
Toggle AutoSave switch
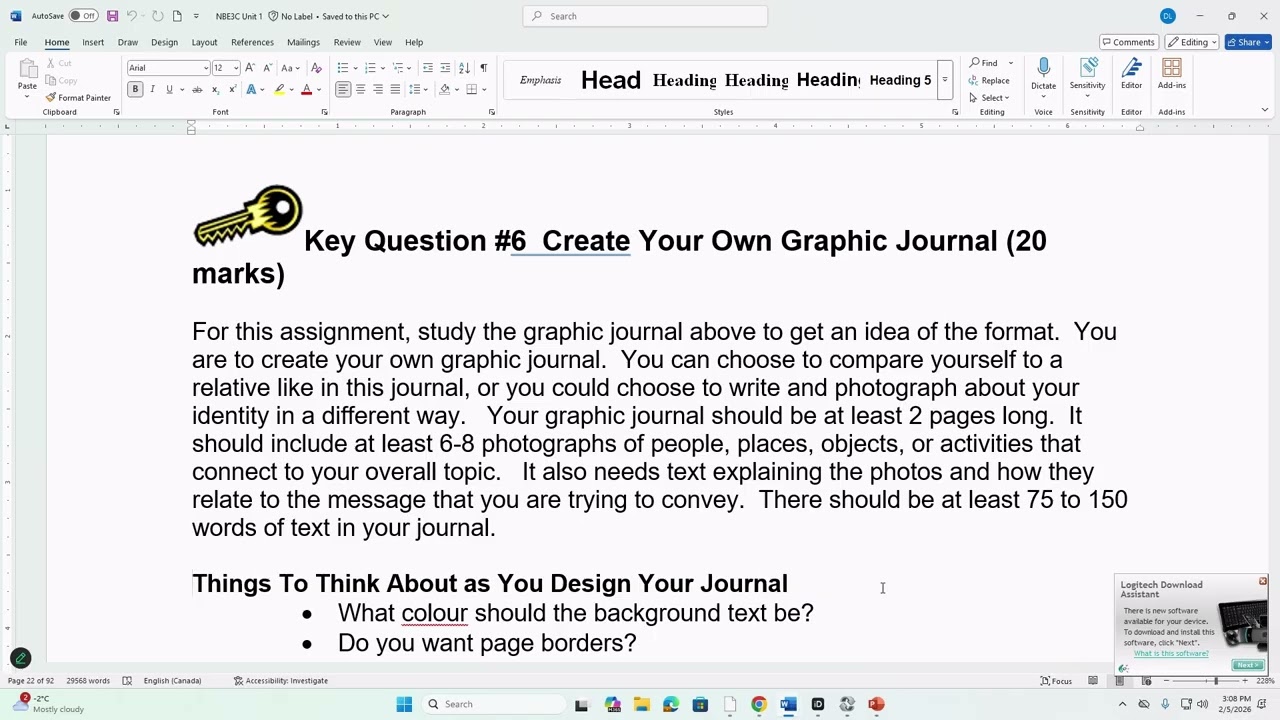[x=83, y=16]
